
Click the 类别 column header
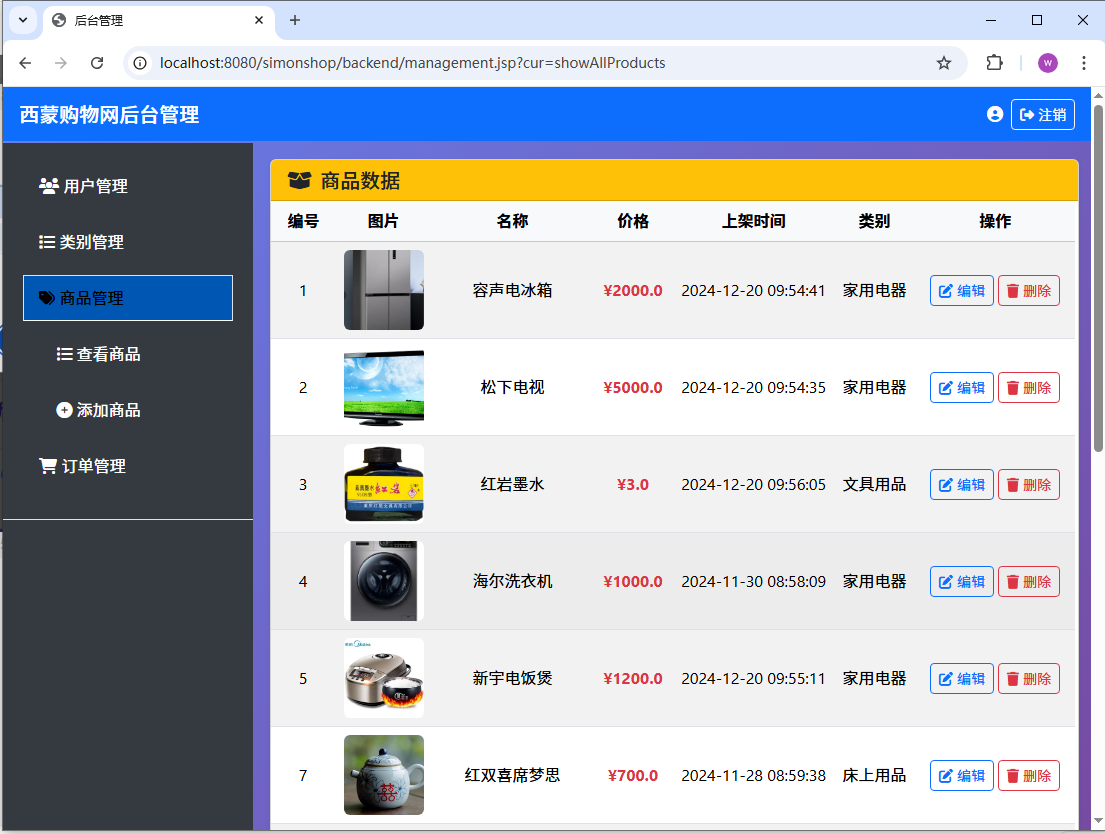coord(874,221)
